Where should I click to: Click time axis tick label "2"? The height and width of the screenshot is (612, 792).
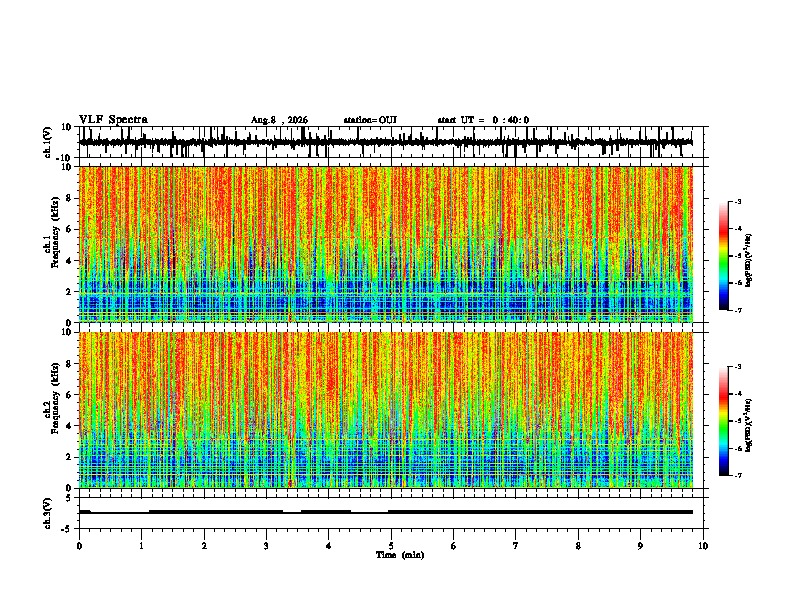(204, 546)
